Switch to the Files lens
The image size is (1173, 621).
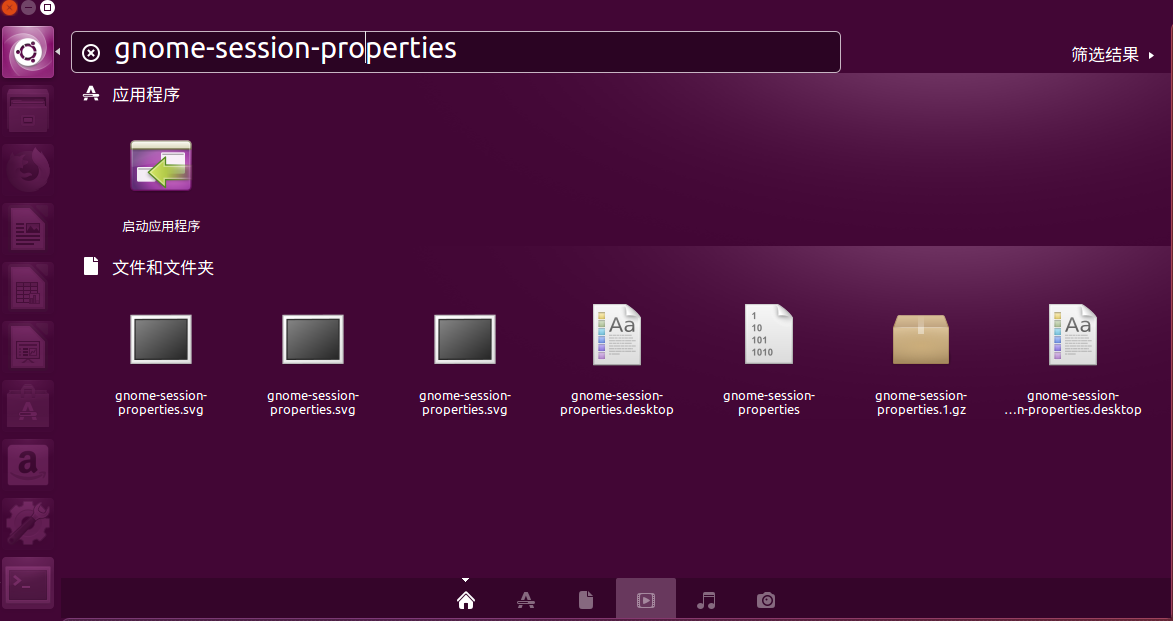[586, 600]
